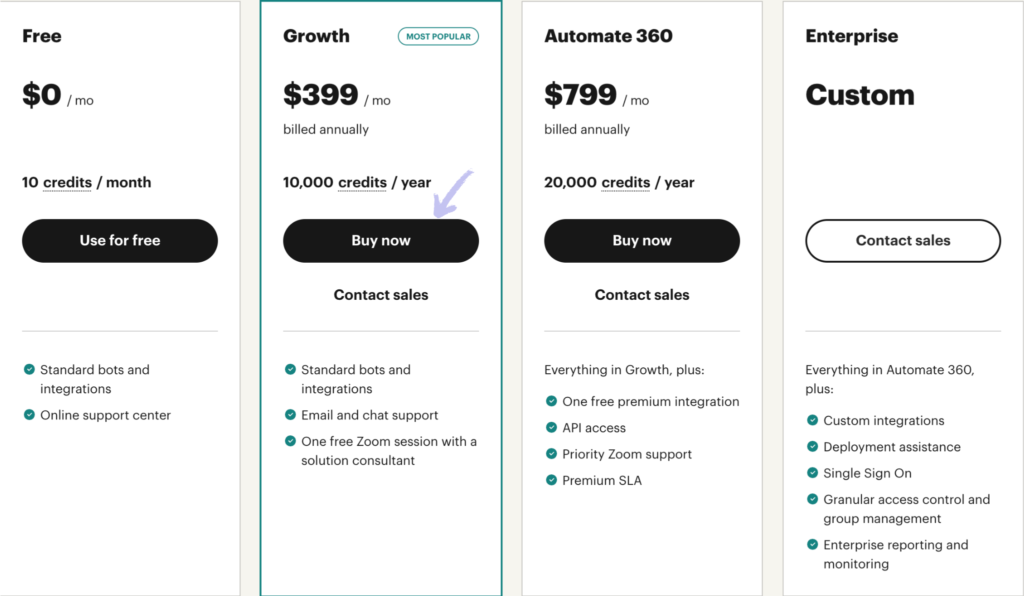Click Buy now under Automate 360 plan
The image size is (1024, 596).
pyautogui.click(x=642, y=241)
